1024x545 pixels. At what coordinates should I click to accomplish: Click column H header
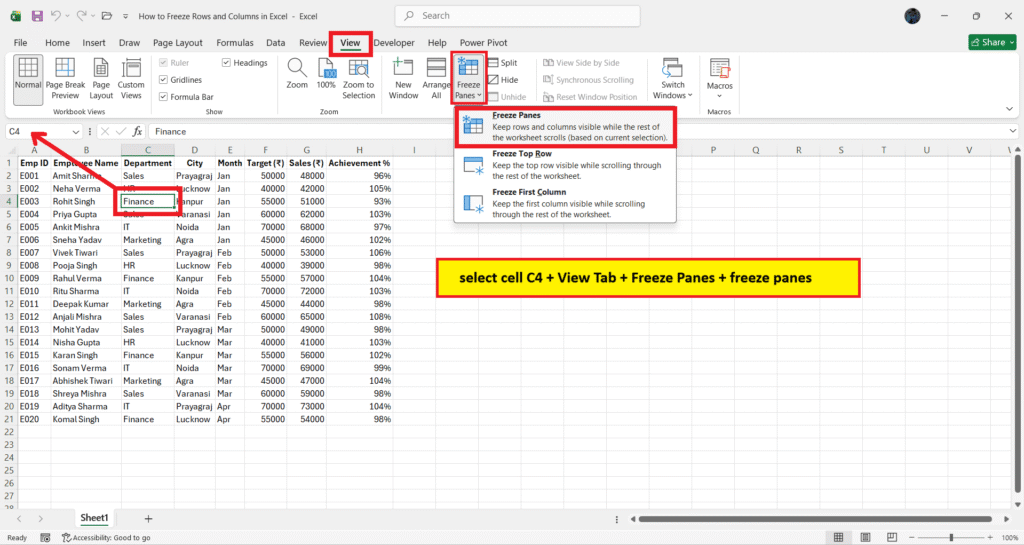[x=359, y=150]
